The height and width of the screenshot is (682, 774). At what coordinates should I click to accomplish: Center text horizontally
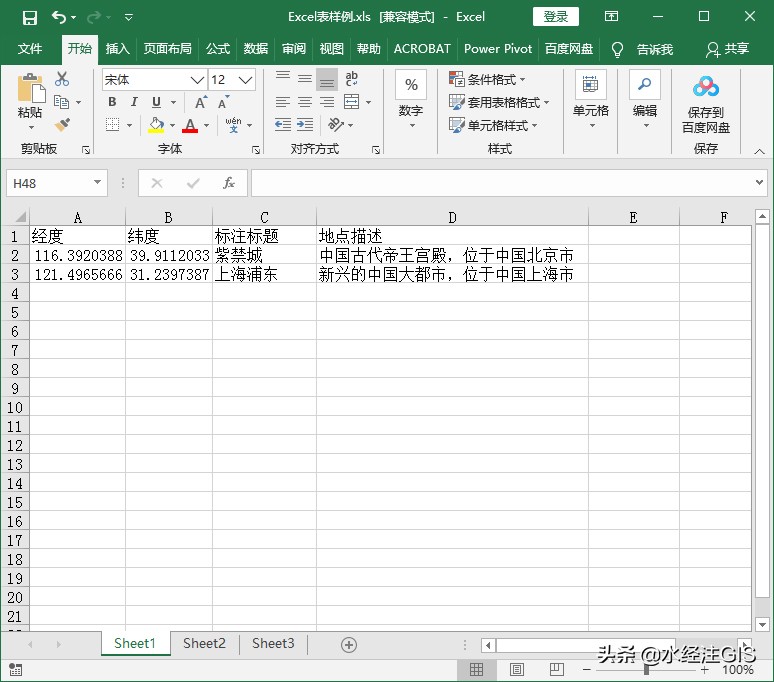point(305,102)
